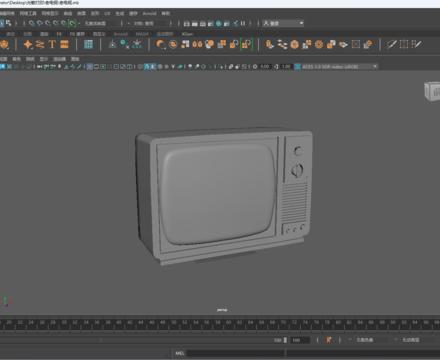
Task: Toggle Snap to Curves magnet icon
Action: coord(40,23)
